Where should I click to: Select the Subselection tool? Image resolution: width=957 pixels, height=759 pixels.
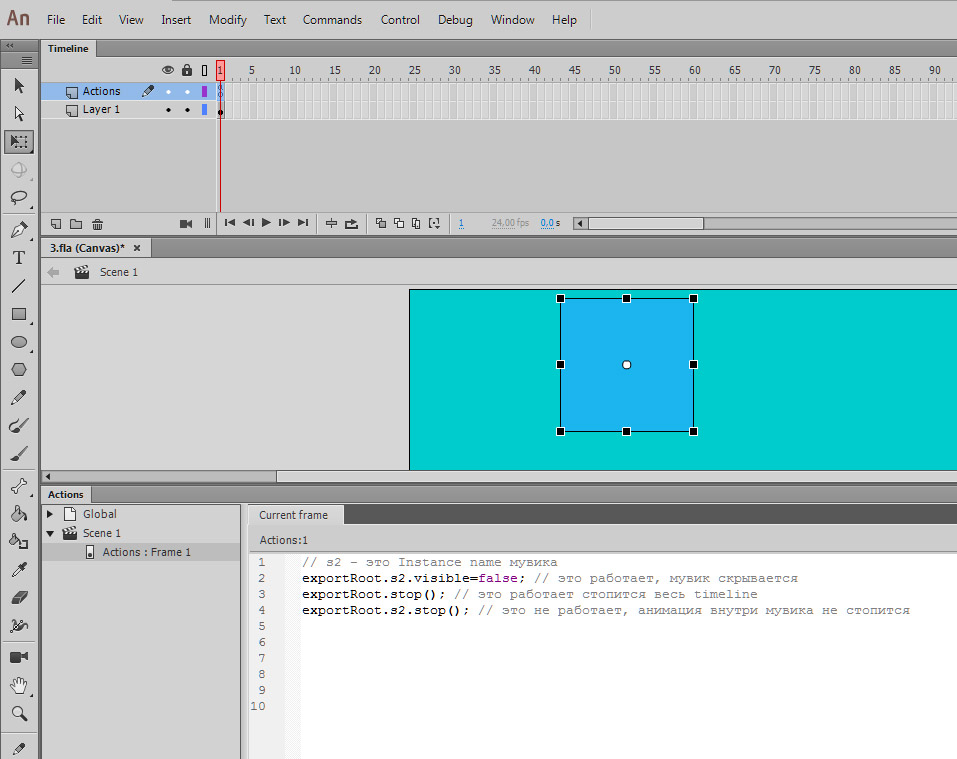pyautogui.click(x=19, y=113)
